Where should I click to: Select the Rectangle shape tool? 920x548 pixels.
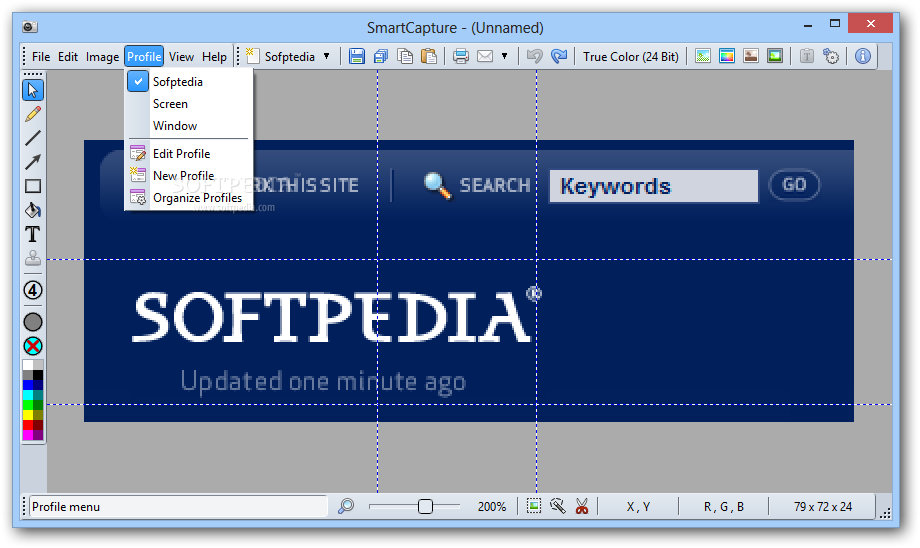(33, 187)
